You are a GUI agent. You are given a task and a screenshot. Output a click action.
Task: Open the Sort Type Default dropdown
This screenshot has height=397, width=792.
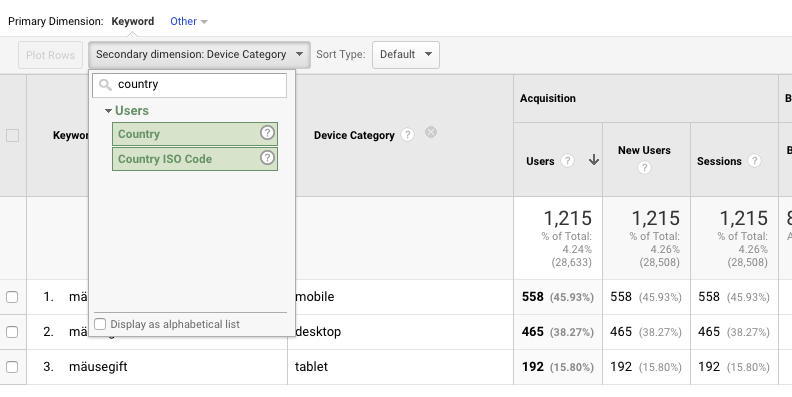[x=406, y=55]
